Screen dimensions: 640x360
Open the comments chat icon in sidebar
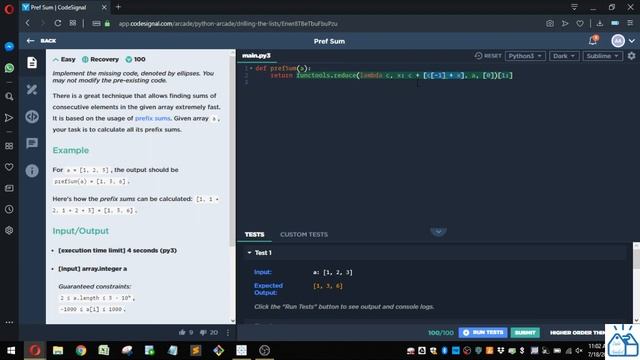coord(32,143)
